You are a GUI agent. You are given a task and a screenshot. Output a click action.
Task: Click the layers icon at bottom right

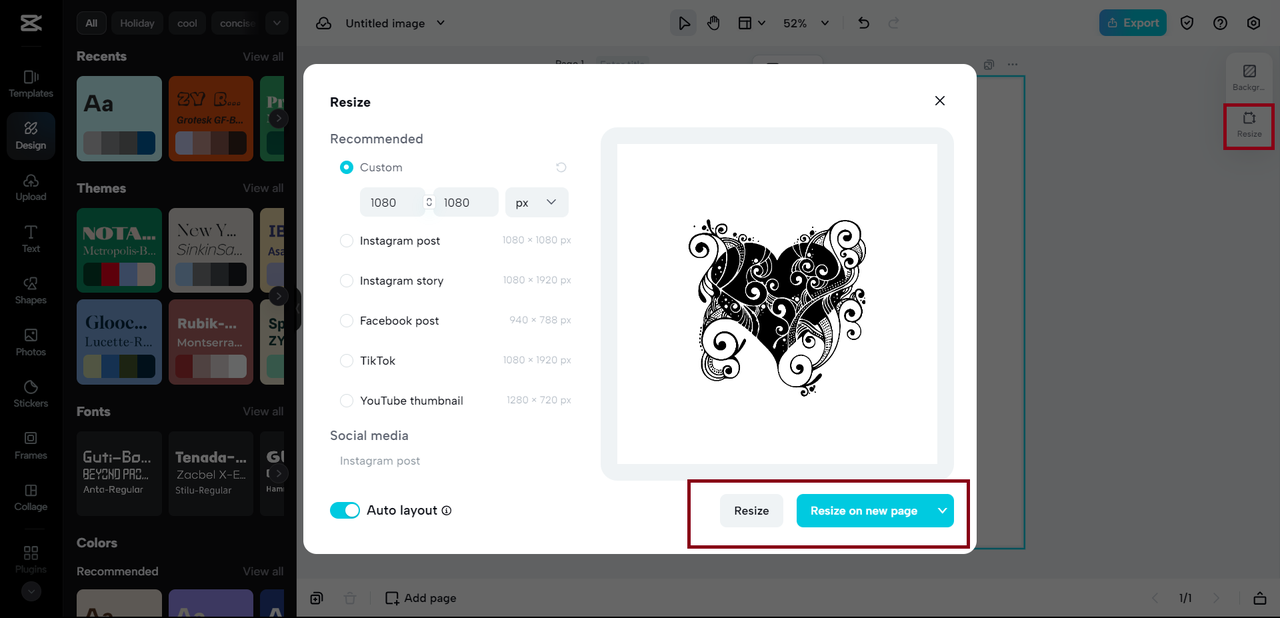coord(1260,598)
